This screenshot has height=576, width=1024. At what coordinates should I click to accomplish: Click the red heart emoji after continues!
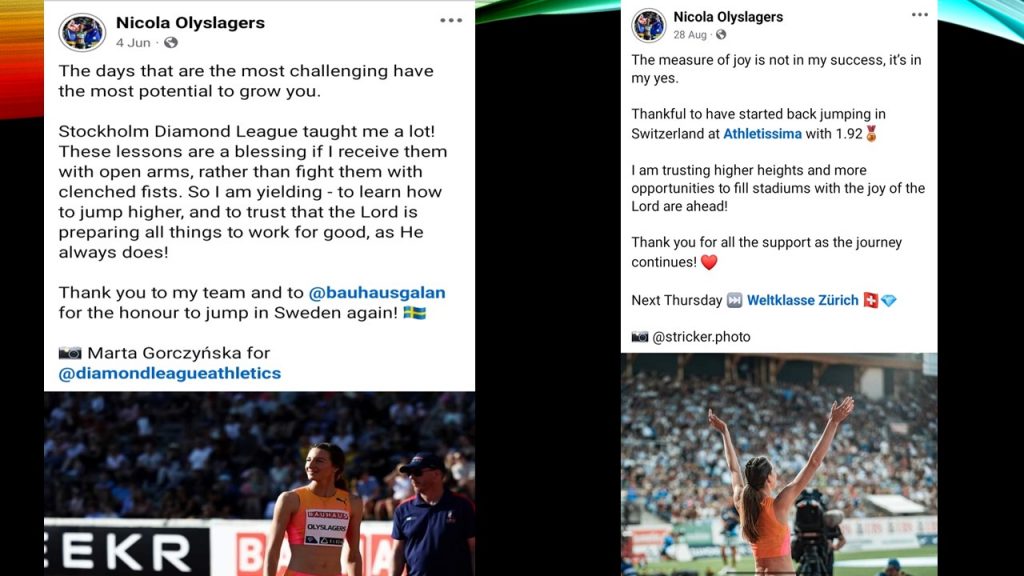[709, 262]
